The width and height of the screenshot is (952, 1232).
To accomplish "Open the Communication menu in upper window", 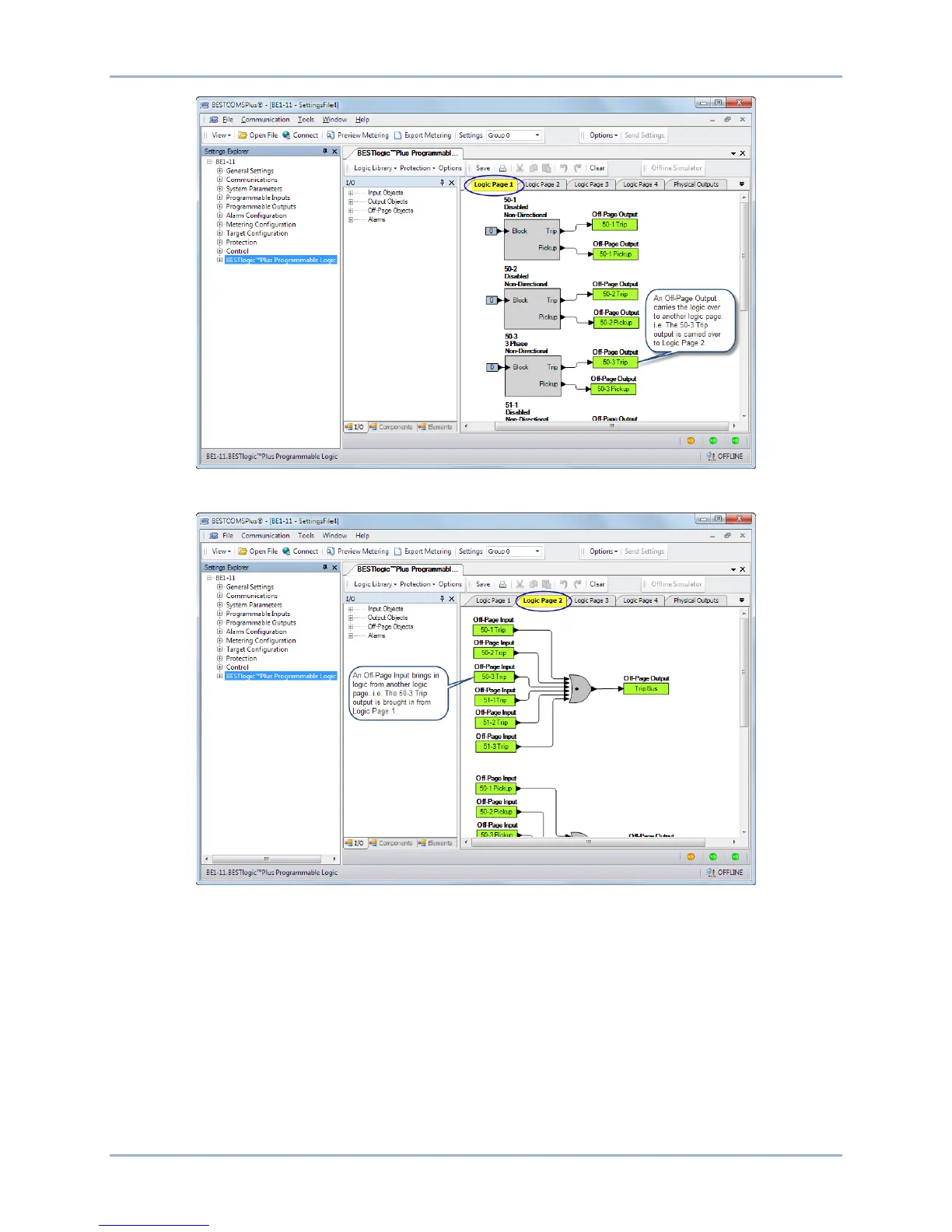I will pos(265,120).
